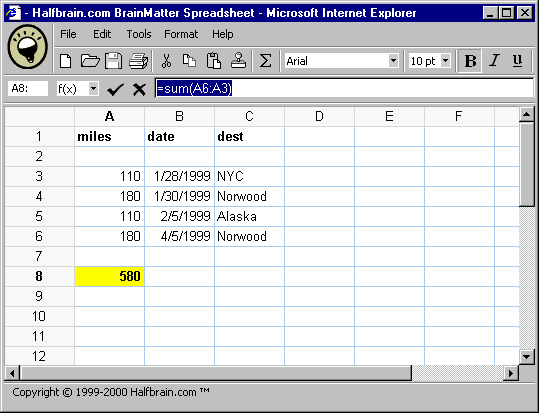The height and width of the screenshot is (413, 539).
Task: Open the Arial font dropdown
Action: (394, 61)
